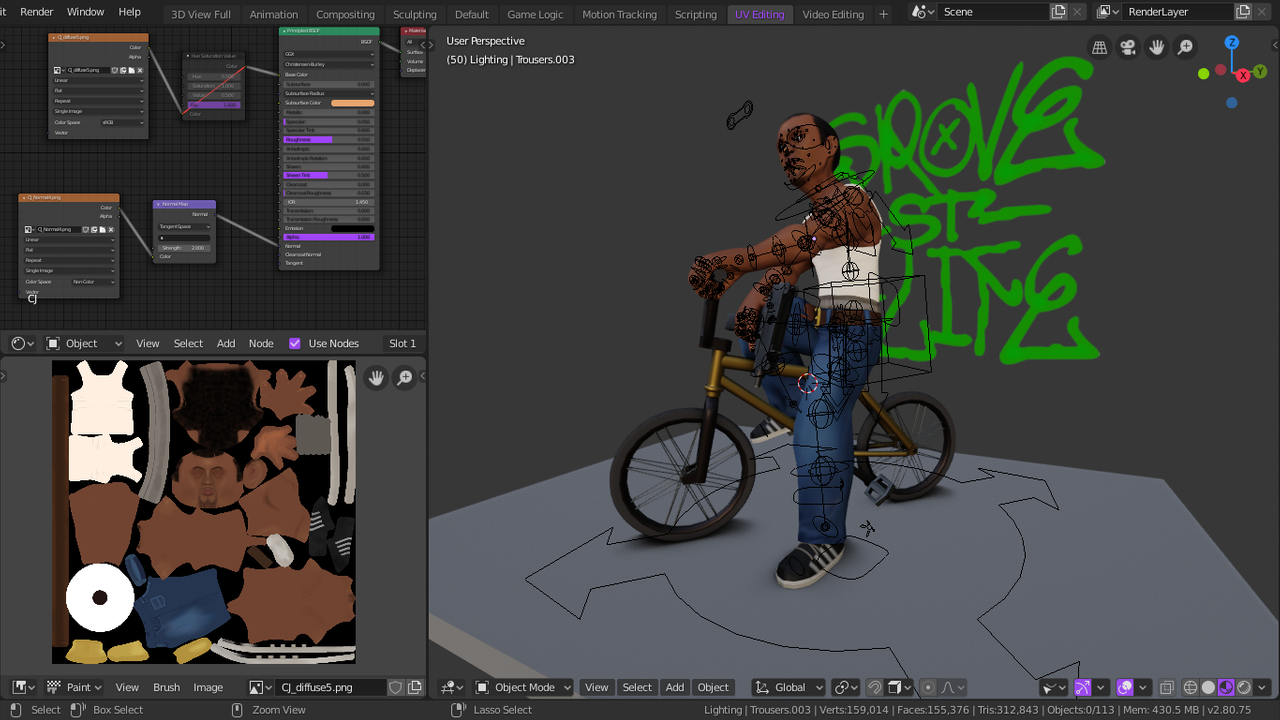Toggle show overlays icon in viewport header
1280x720 pixels.
point(1124,687)
